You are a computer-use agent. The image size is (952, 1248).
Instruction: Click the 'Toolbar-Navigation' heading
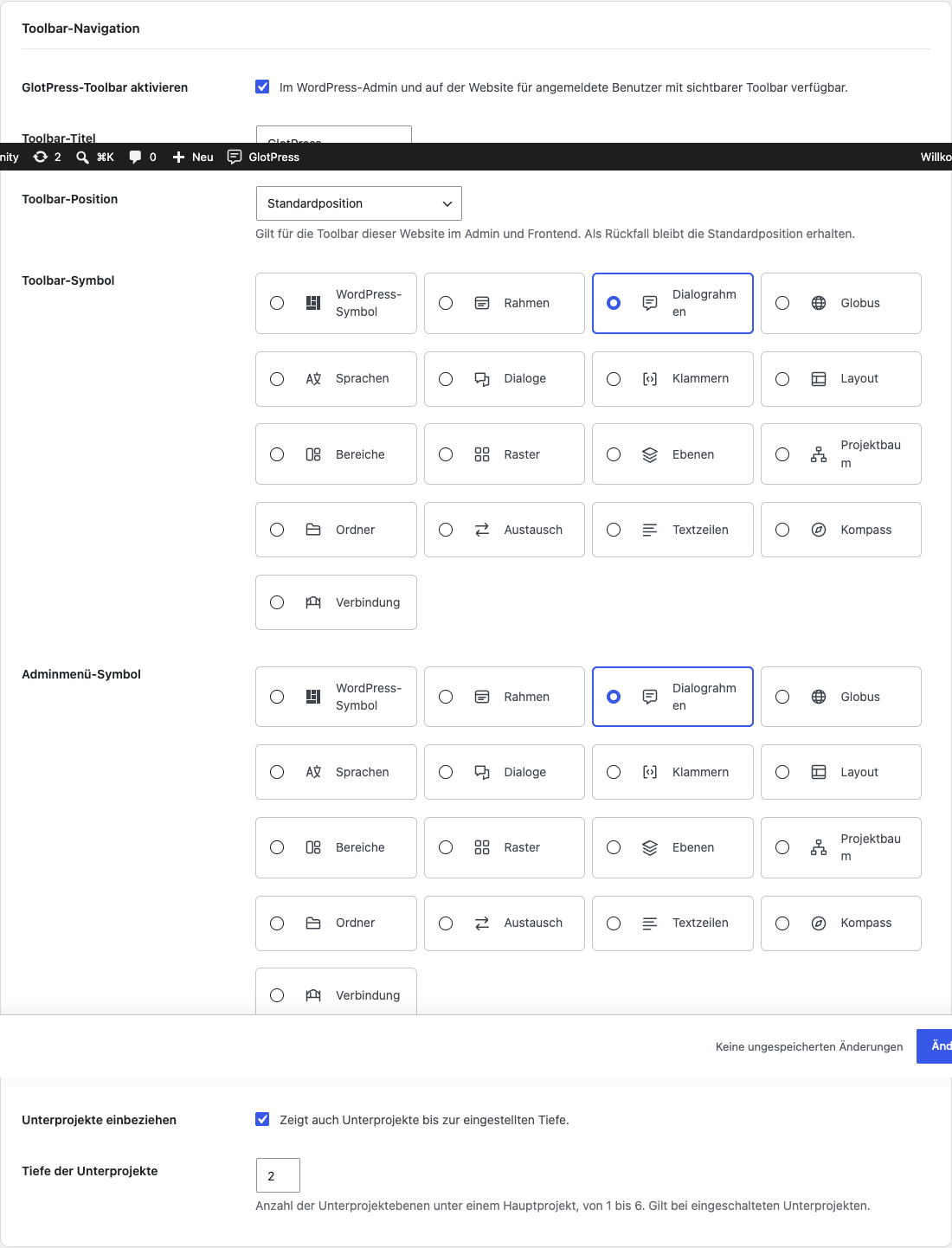80,29
